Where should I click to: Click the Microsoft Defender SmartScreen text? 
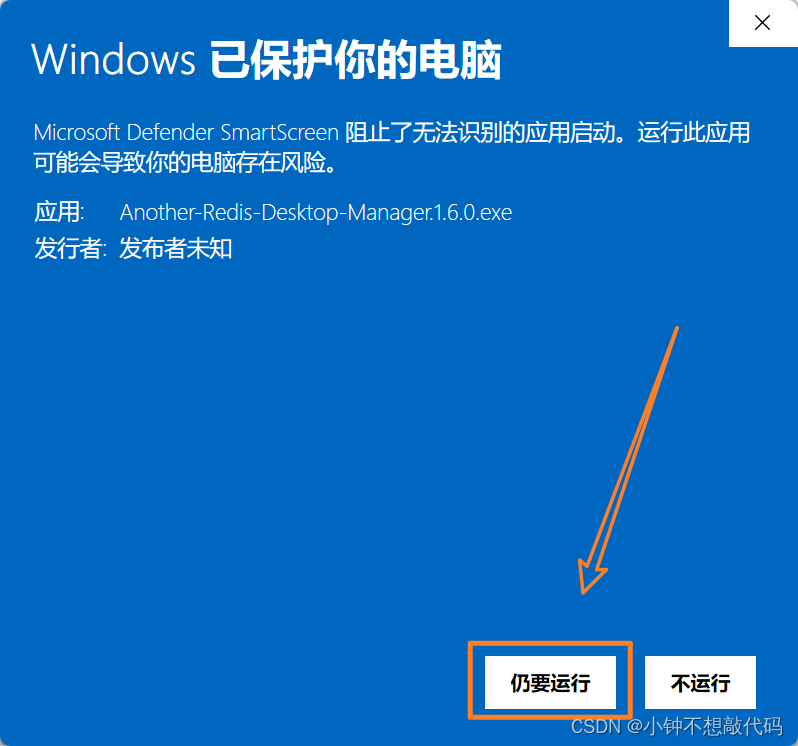(186, 132)
